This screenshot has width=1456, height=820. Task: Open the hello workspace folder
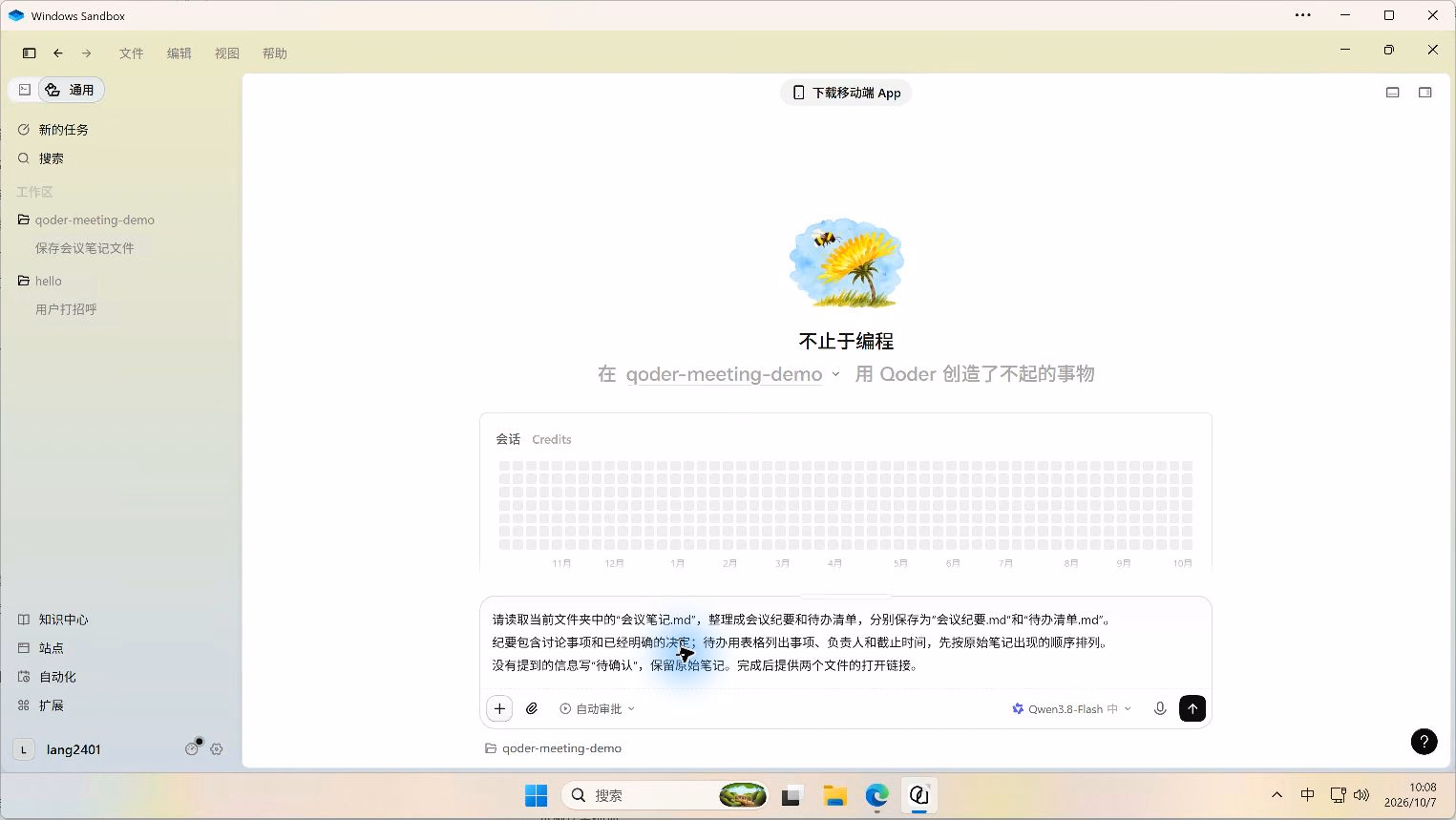[x=40, y=281]
